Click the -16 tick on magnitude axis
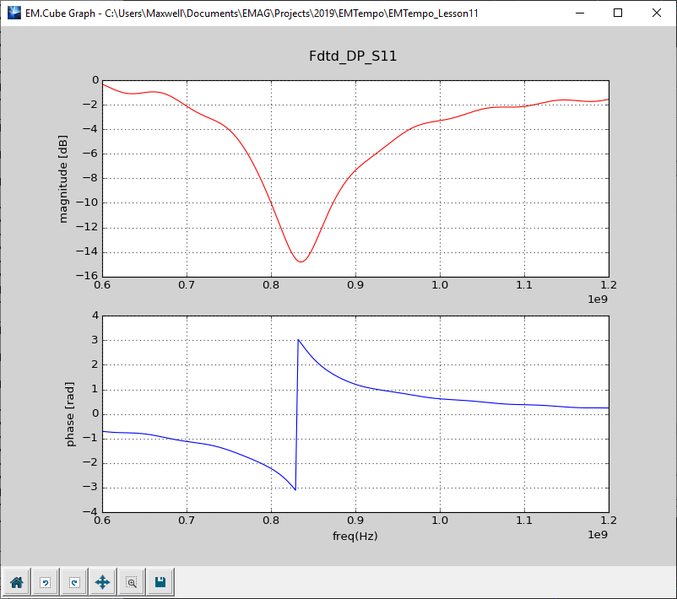677x599 pixels. tap(87, 276)
